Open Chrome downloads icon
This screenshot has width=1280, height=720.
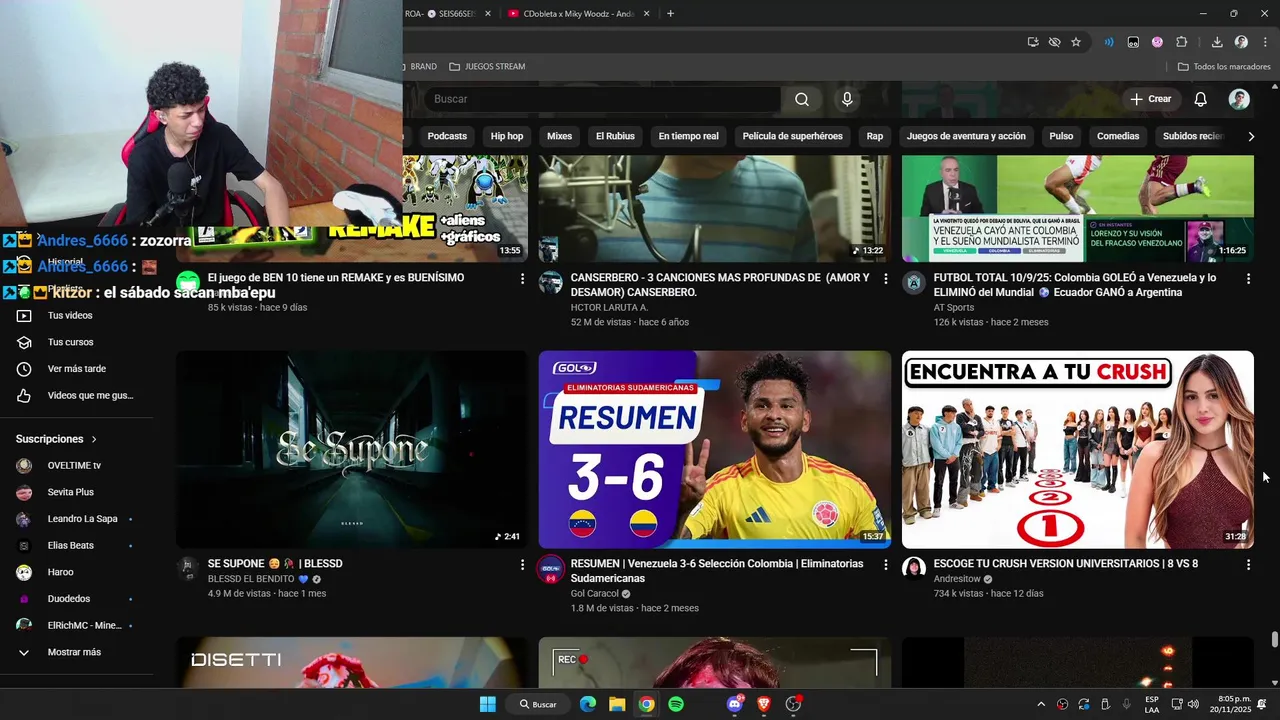click(1217, 42)
